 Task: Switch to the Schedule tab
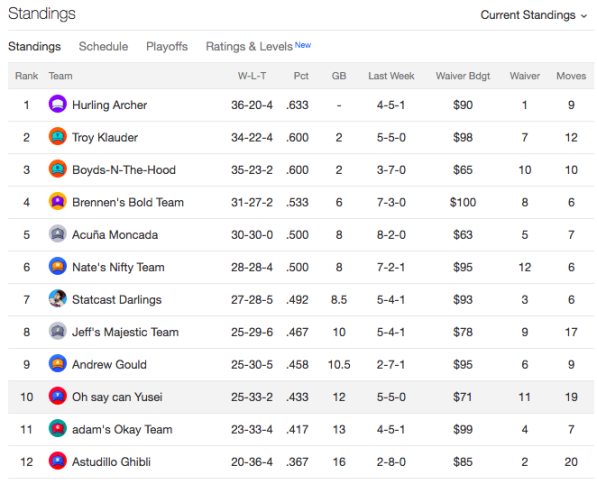pos(103,46)
